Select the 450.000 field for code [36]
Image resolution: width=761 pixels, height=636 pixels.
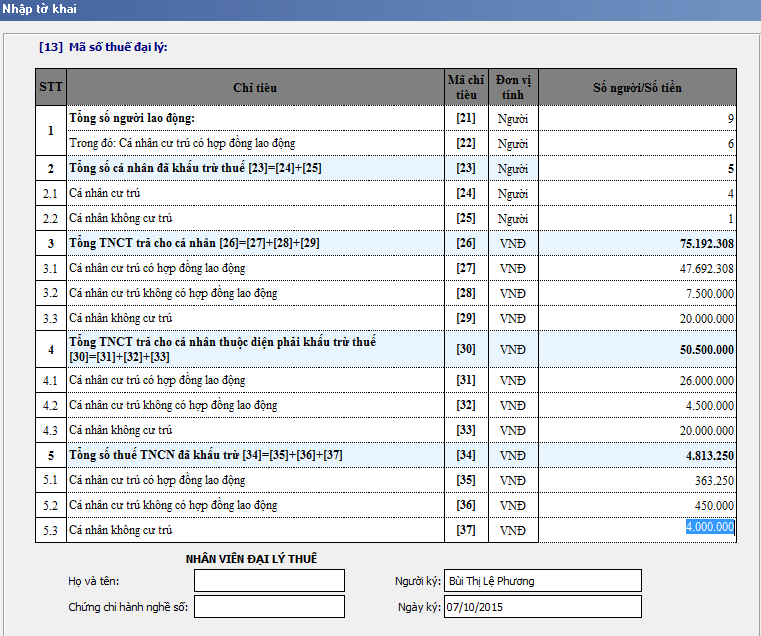tap(637, 505)
